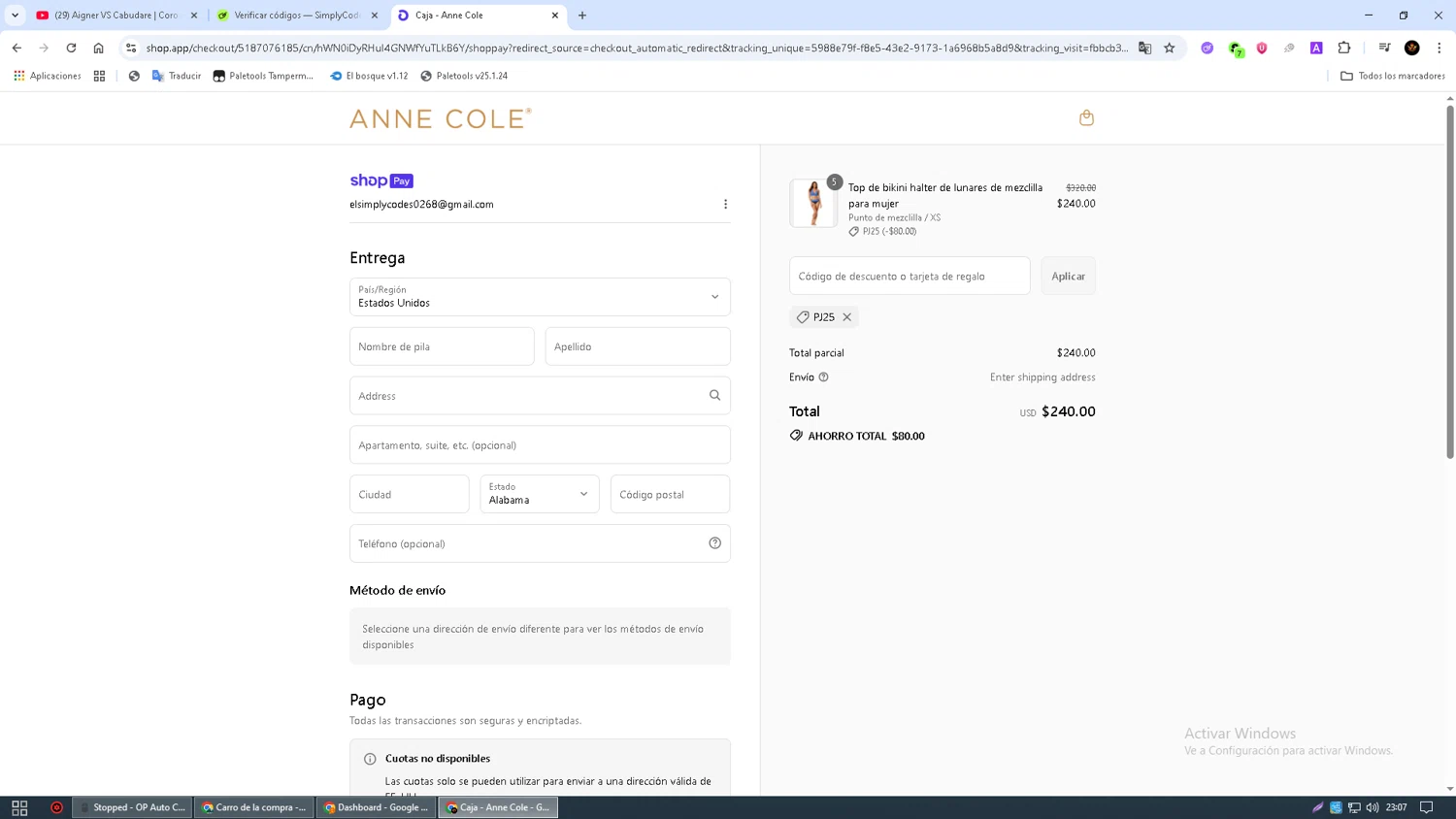Focus the Teléfono (opcional) field

pos(540,543)
